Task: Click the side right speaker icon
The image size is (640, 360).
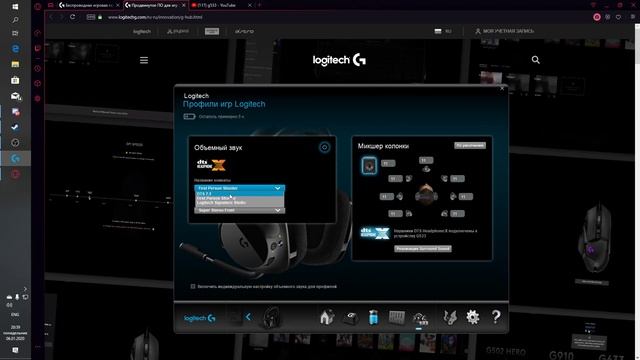Action: tap(453, 196)
